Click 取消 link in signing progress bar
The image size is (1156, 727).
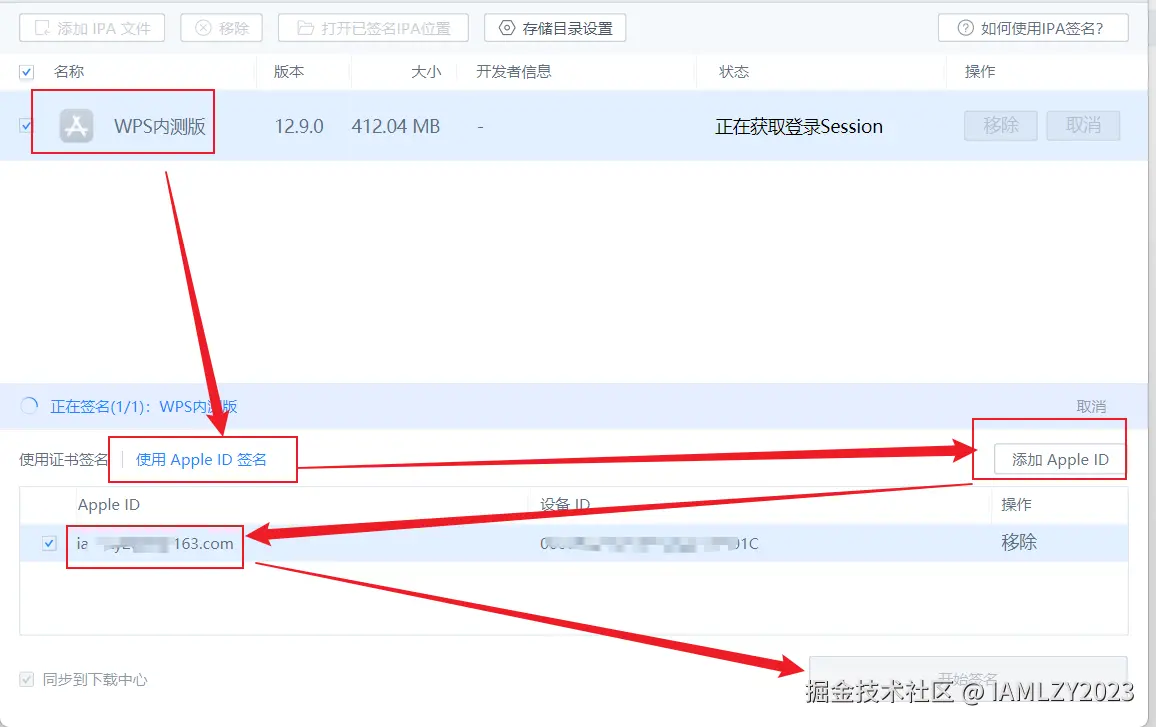[1091, 406]
